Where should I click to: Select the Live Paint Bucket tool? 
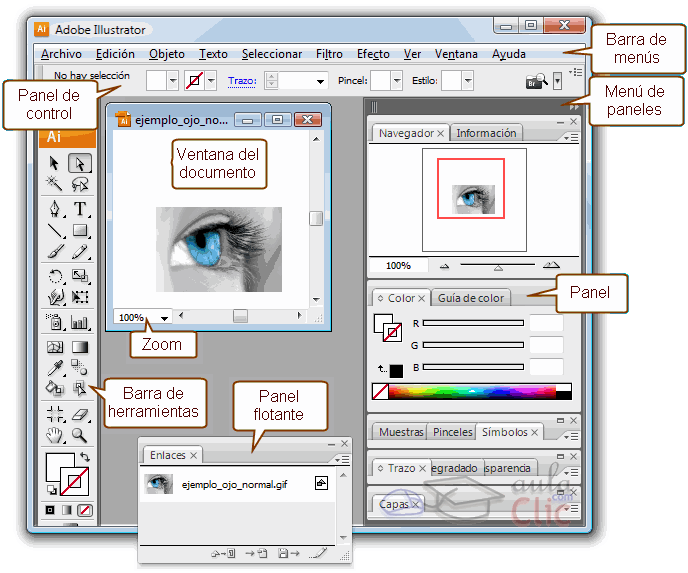point(55,388)
